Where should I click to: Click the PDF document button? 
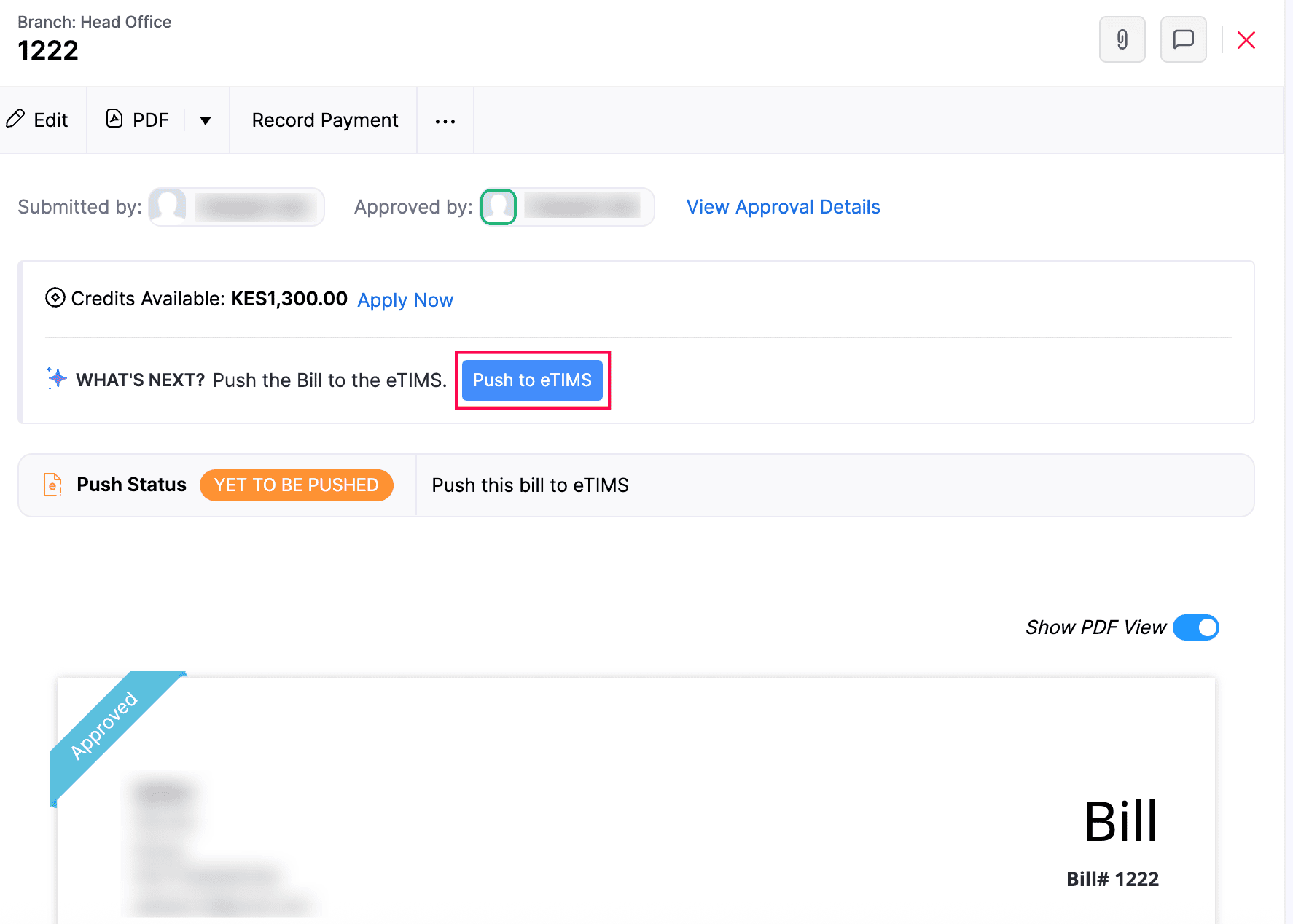(138, 120)
